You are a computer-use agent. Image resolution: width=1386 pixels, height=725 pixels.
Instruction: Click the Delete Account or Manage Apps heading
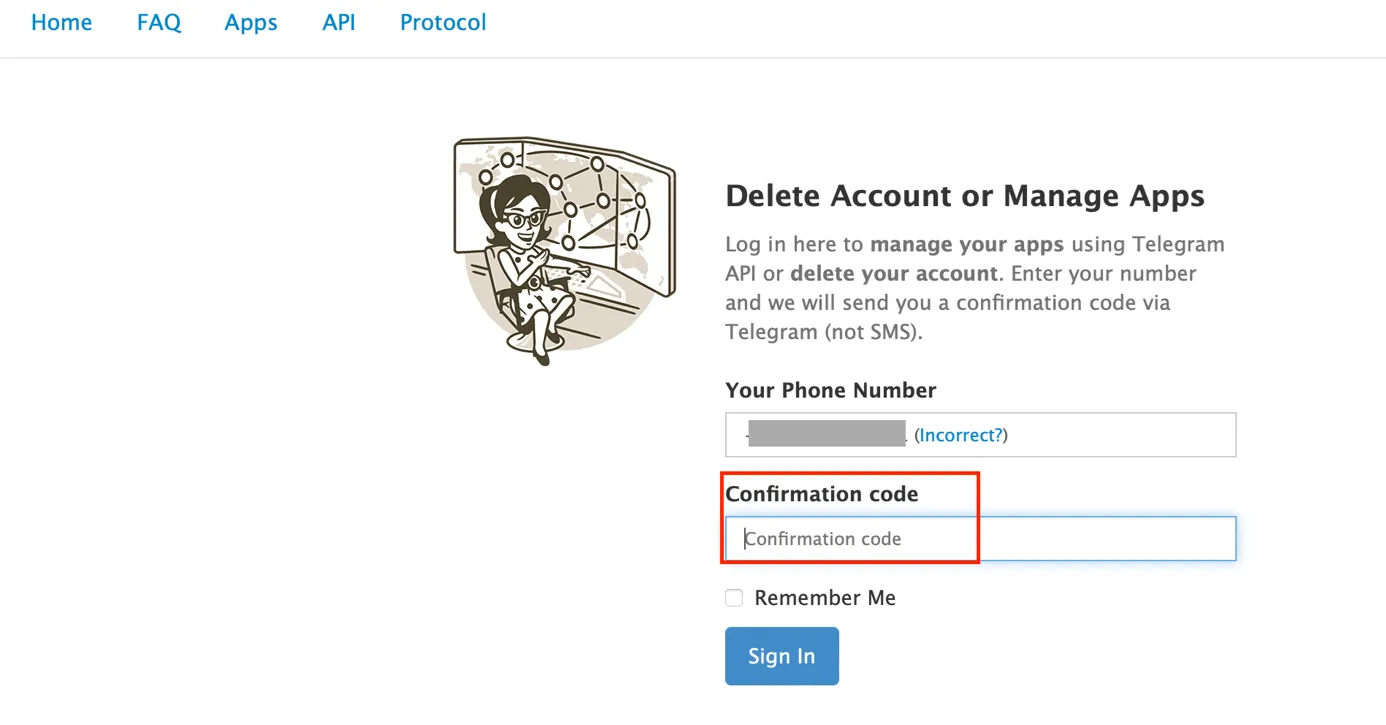pyautogui.click(x=965, y=196)
